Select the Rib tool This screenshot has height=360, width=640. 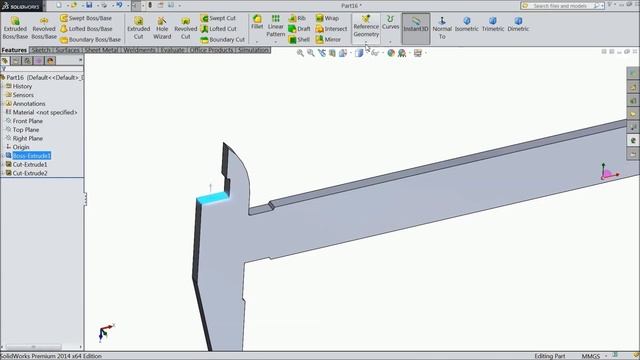pyautogui.click(x=297, y=18)
